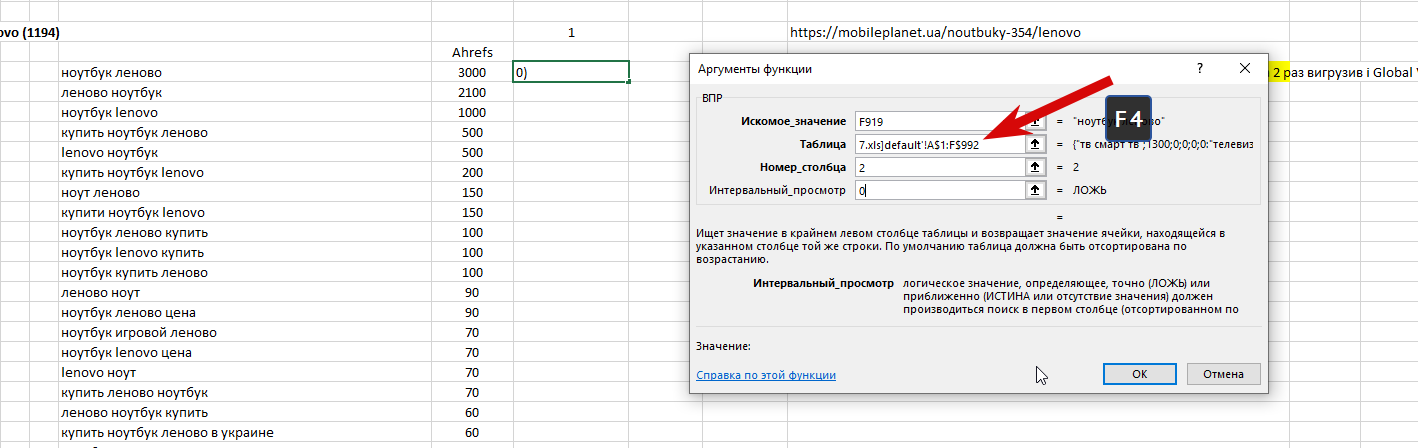Open help via question mark in dialog title
The height and width of the screenshot is (448, 1418).
tap(1199, 68)
